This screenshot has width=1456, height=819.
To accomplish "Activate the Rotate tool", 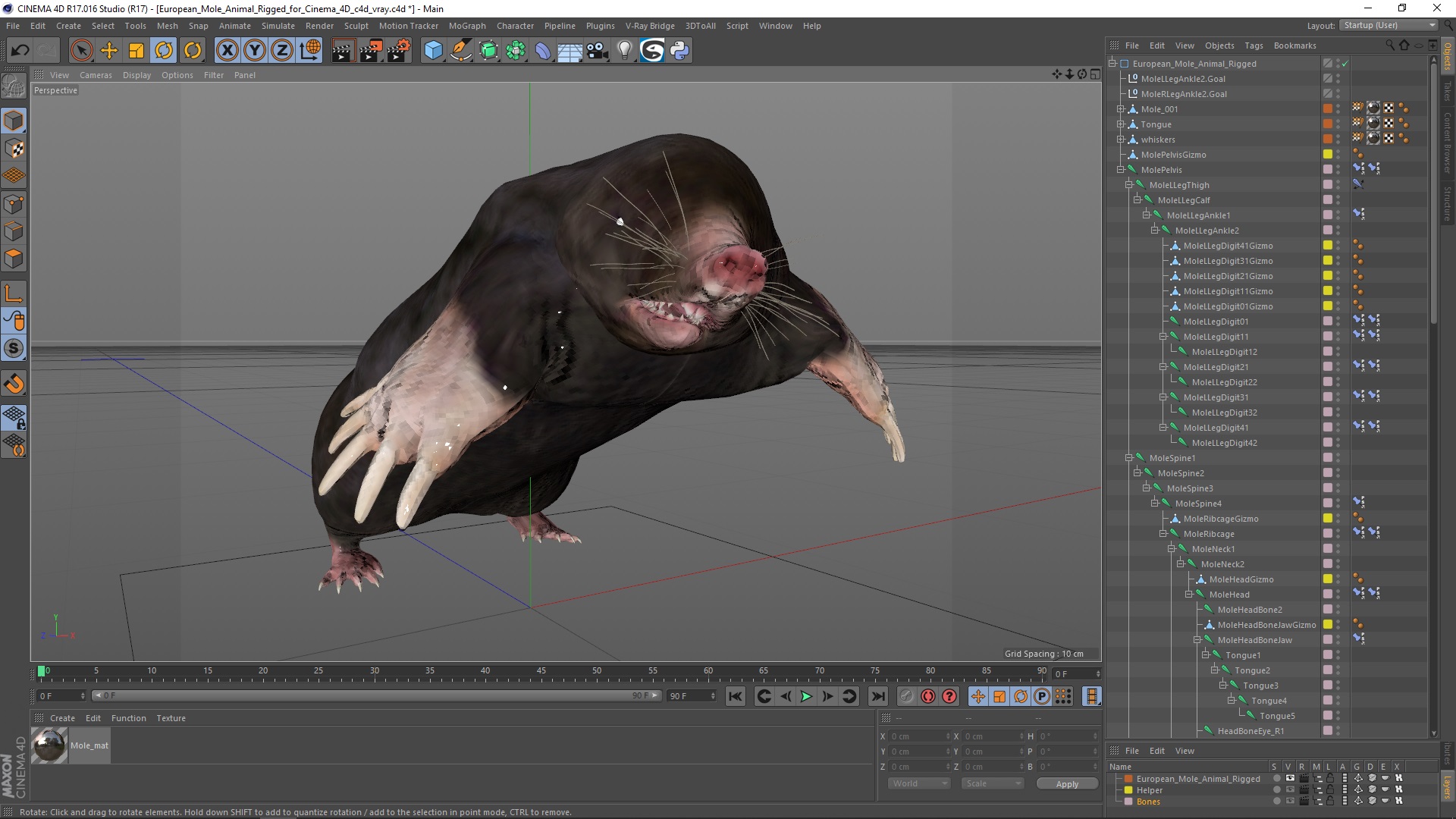I will [x=164, y=51].
